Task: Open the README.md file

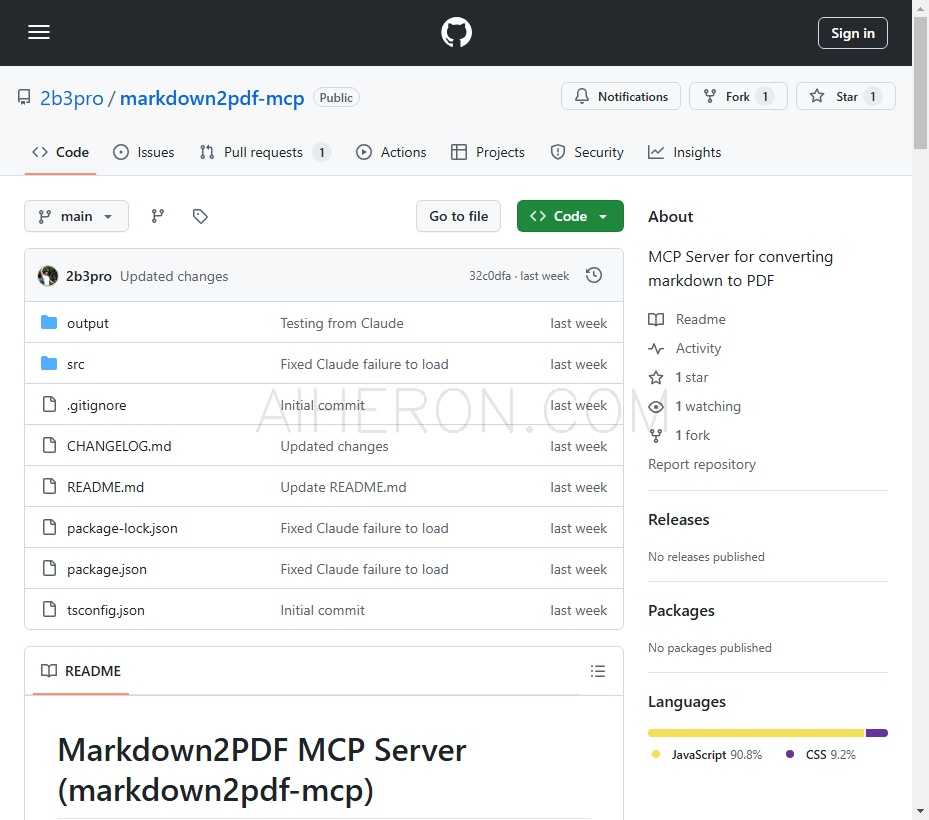Action: [105, 487]
